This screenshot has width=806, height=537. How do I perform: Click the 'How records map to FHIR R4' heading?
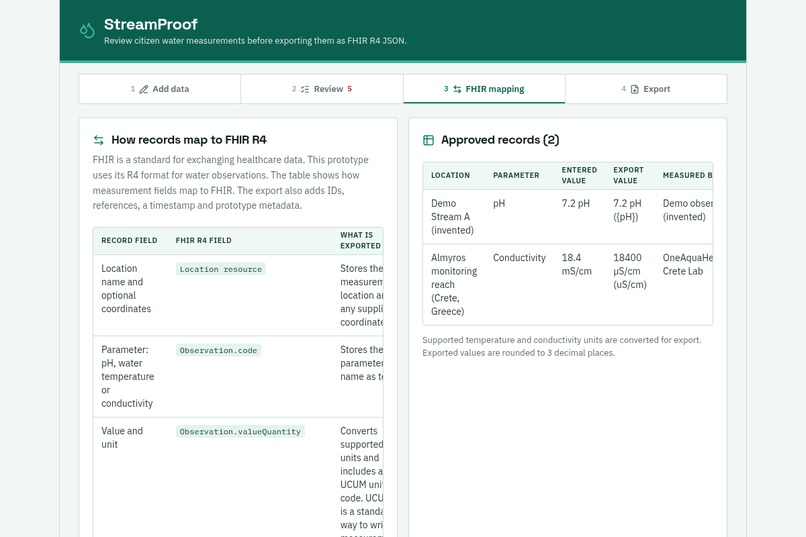coord(189,140)
